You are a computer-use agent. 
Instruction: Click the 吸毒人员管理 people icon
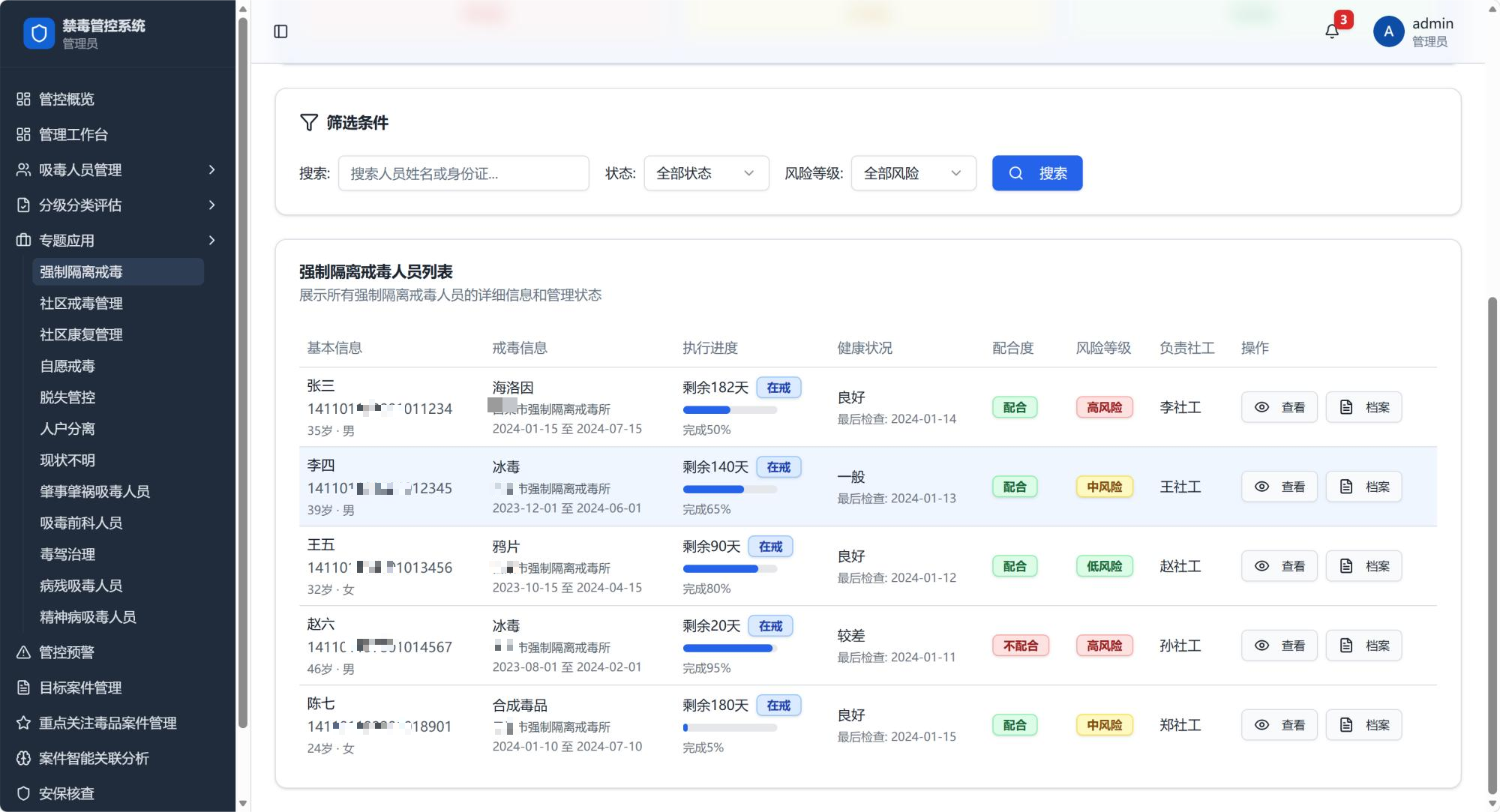(x=24, y=169)
